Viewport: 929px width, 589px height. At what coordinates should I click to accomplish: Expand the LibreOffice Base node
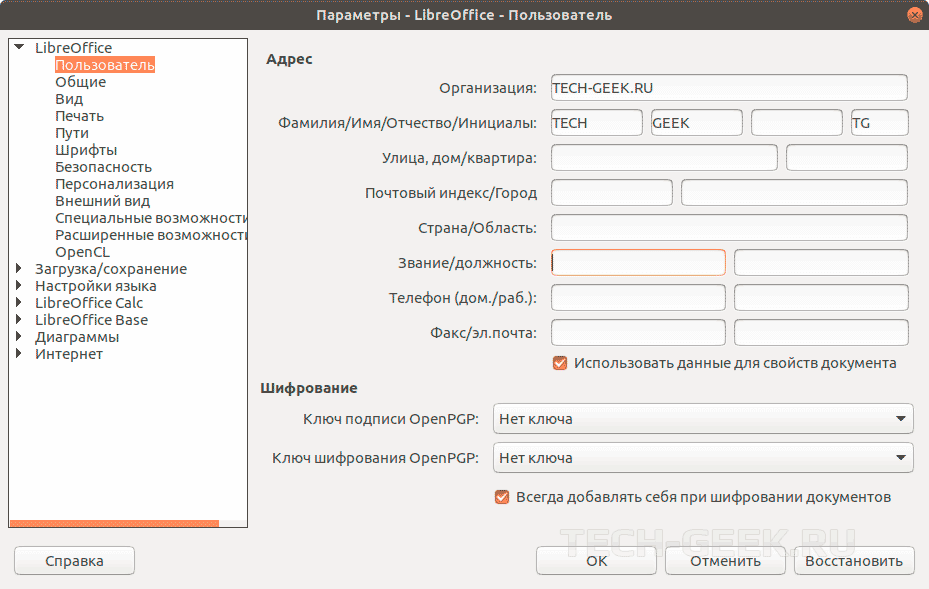coord(19,320)
